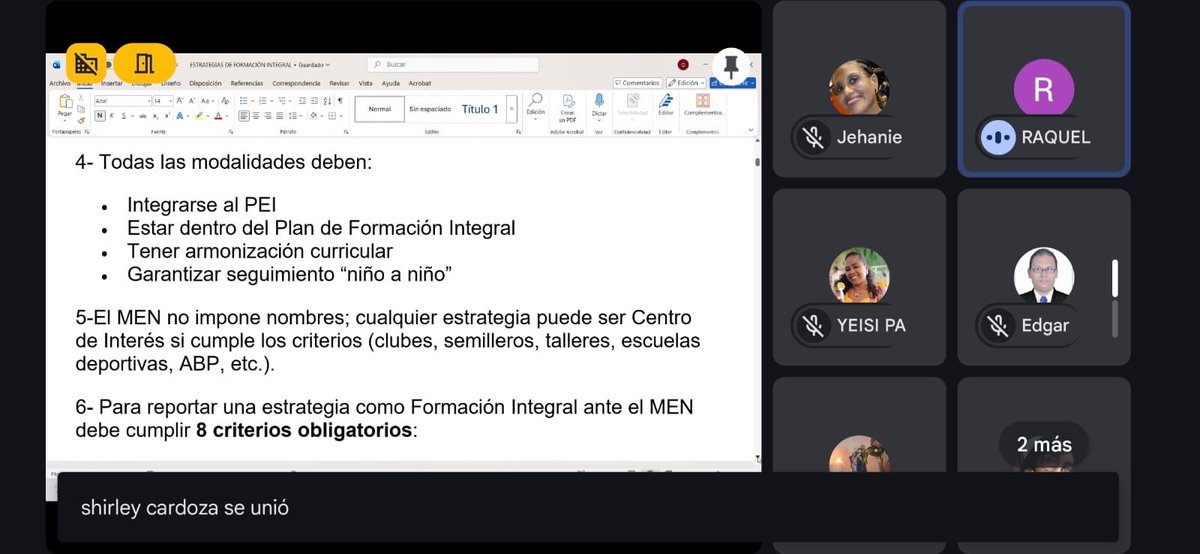1200x554 pixels.
Task: Click the A-Z sort icon
Action: pyautogui.click(x=327, y=101)
